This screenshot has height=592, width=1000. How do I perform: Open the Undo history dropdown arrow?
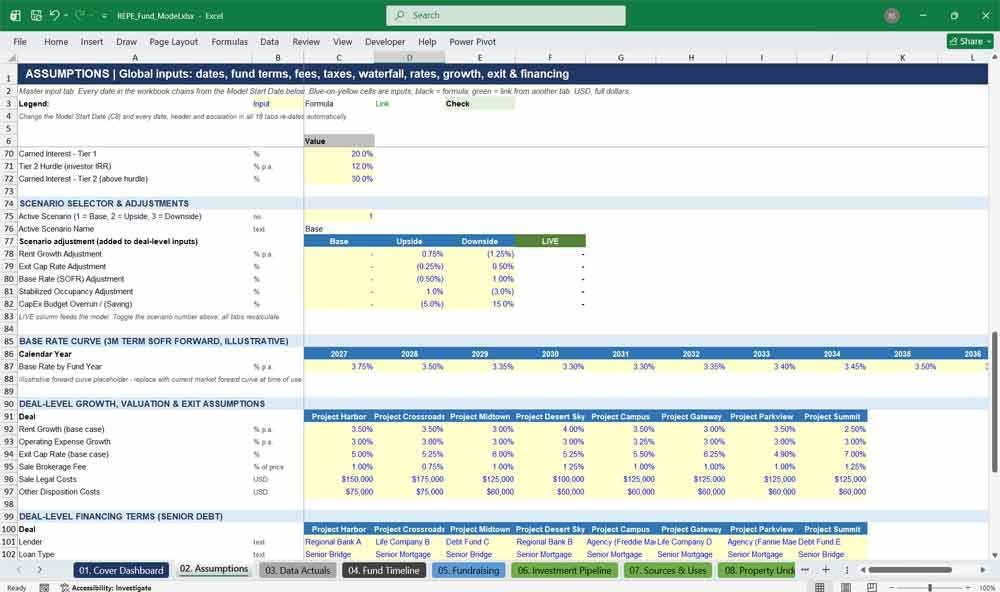tap(66, 15)
